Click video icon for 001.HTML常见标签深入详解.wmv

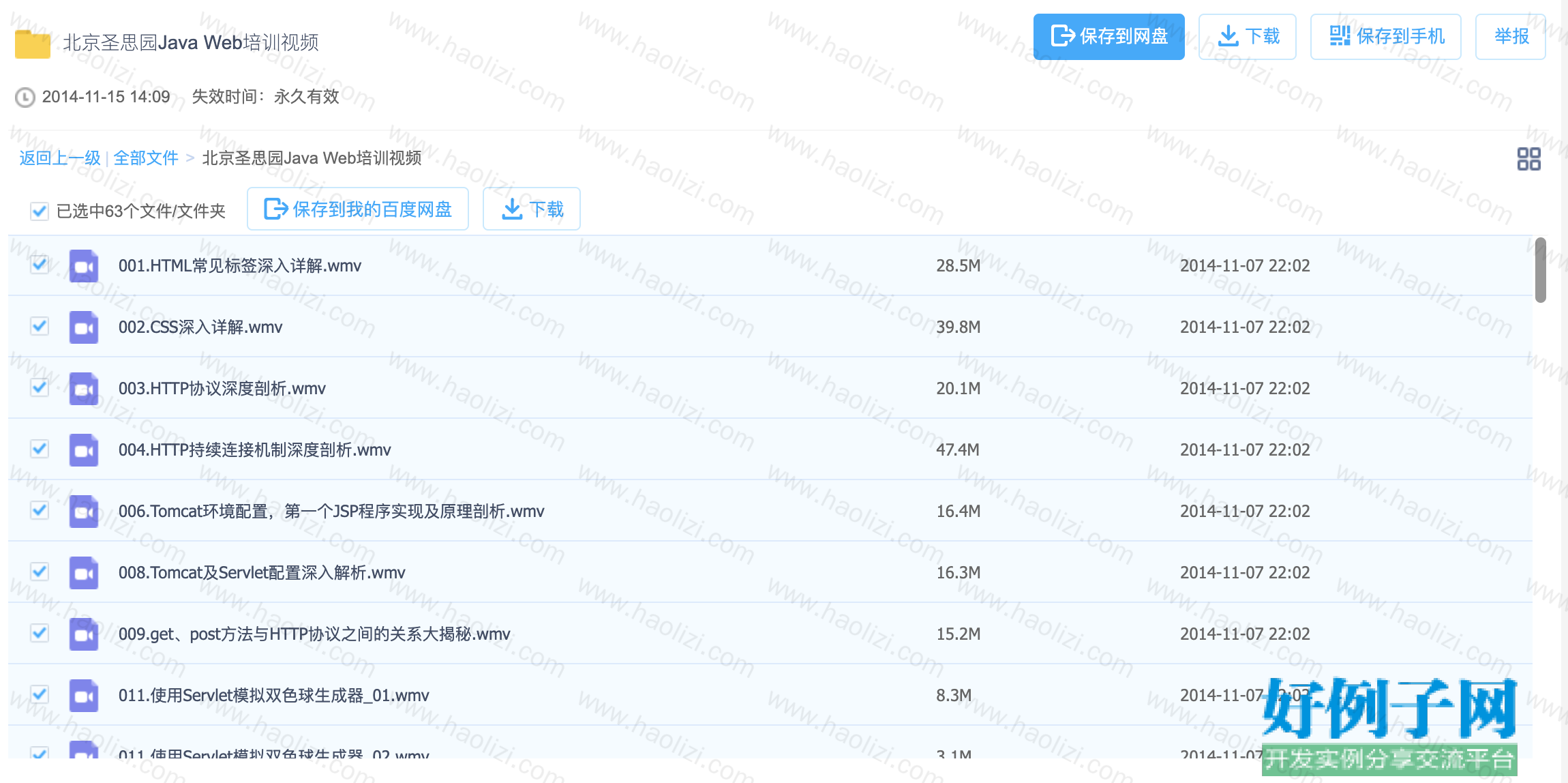pos(84,266)
